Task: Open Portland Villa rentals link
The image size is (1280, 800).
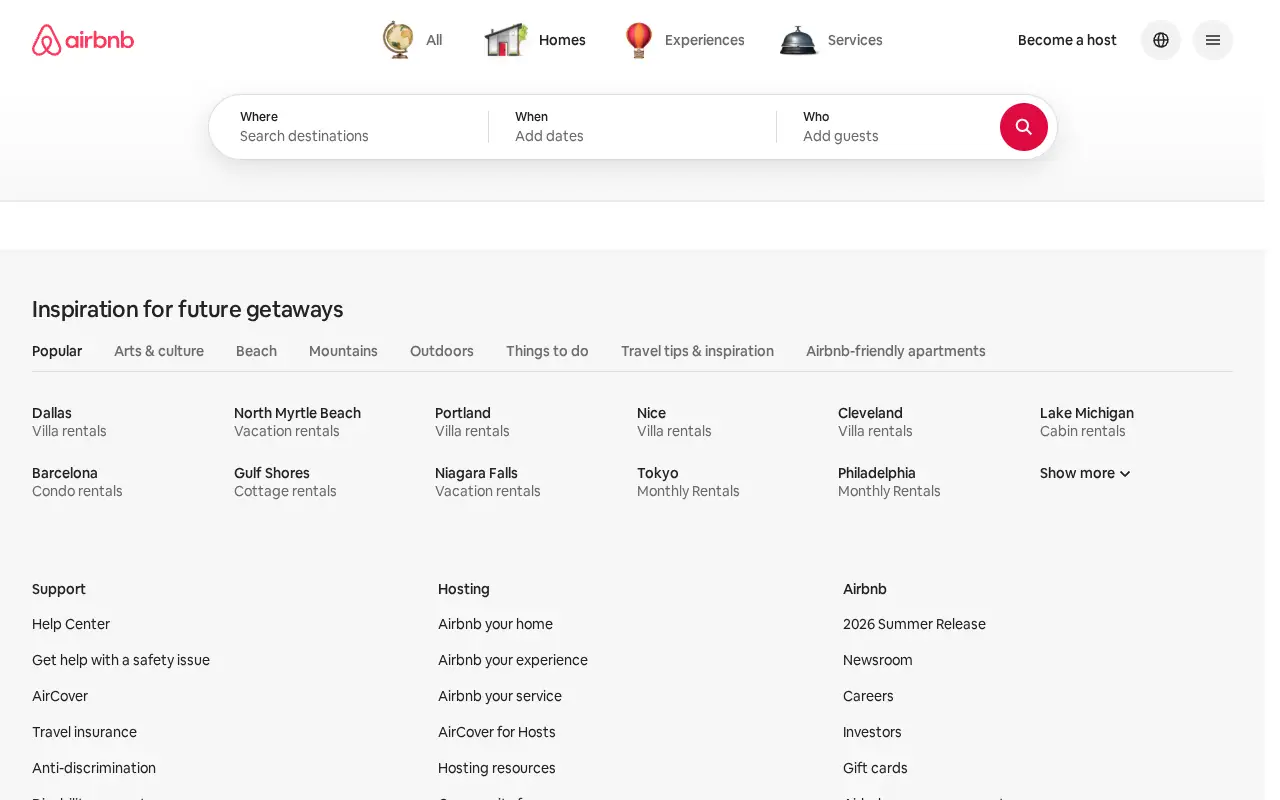Action: tap(472, 422)
